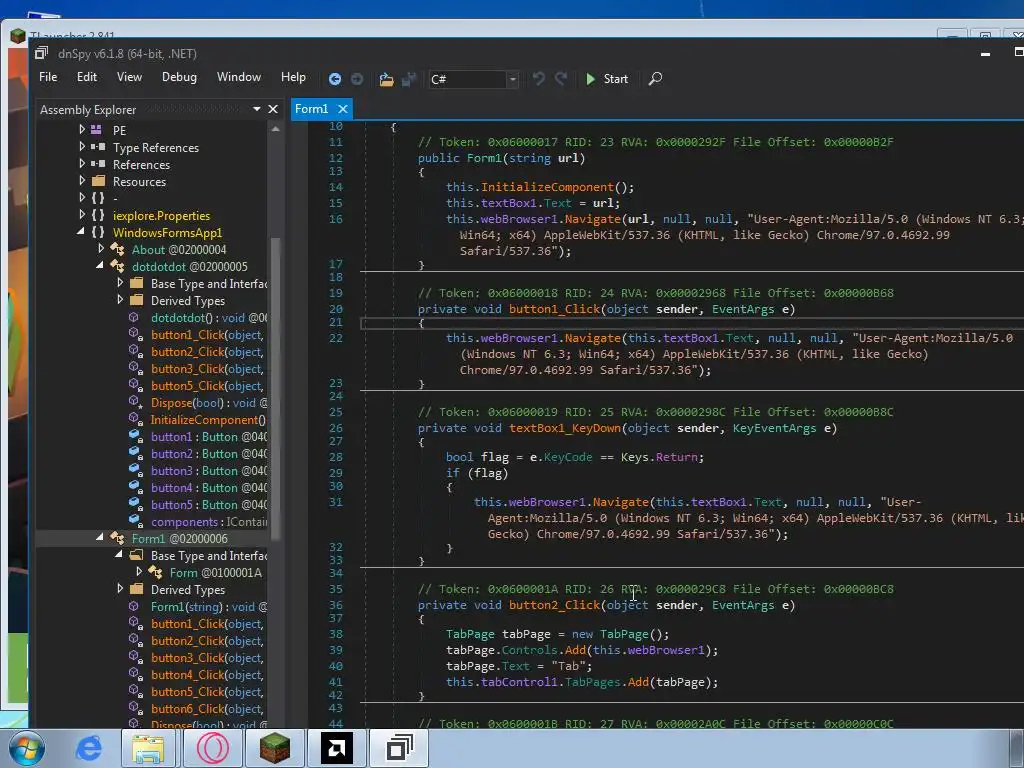Select button5_Click under dotdotdot class

point(207,386)
